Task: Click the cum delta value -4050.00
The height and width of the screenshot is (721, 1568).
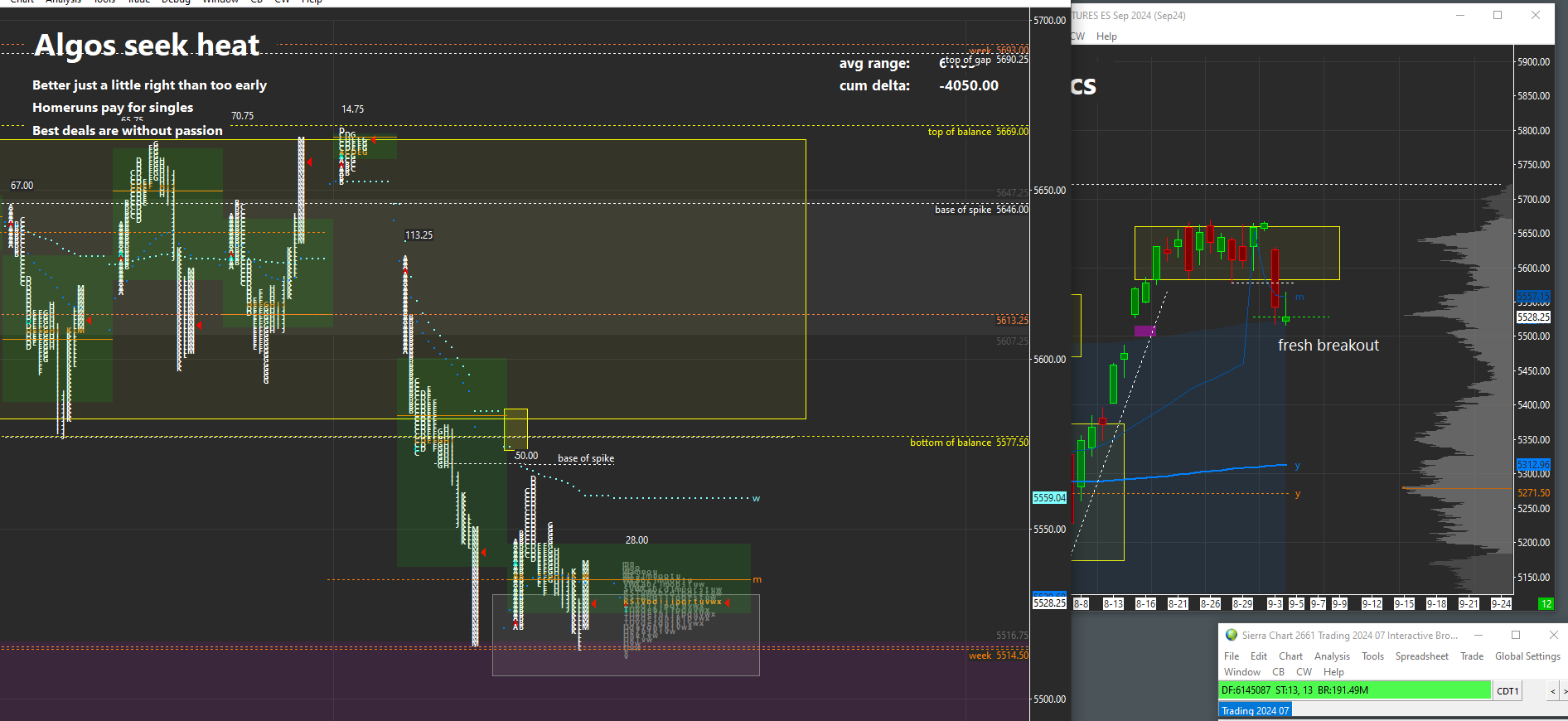Action: point(969,85)
